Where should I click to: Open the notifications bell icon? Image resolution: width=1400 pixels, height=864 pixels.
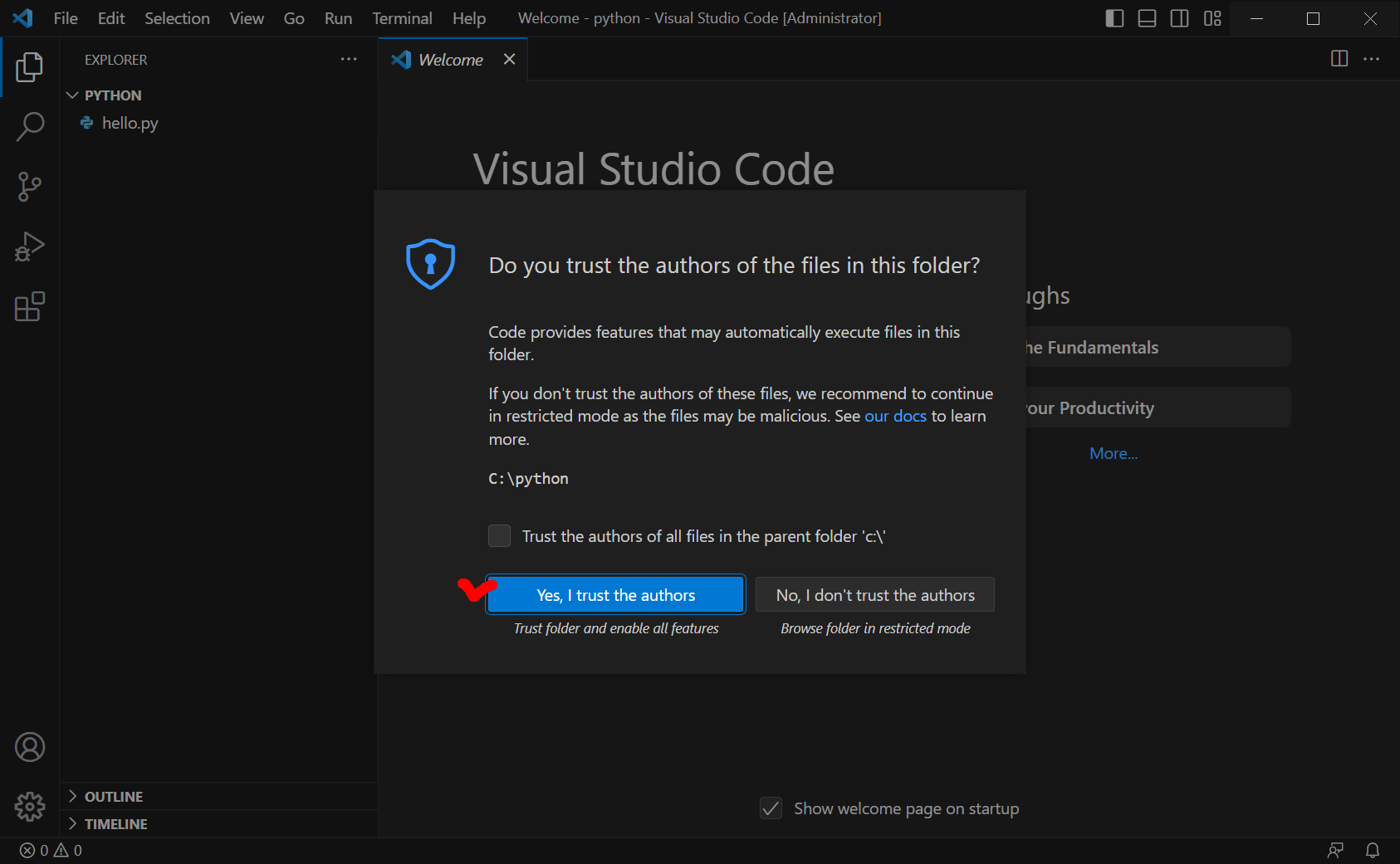pos(1373,850)
